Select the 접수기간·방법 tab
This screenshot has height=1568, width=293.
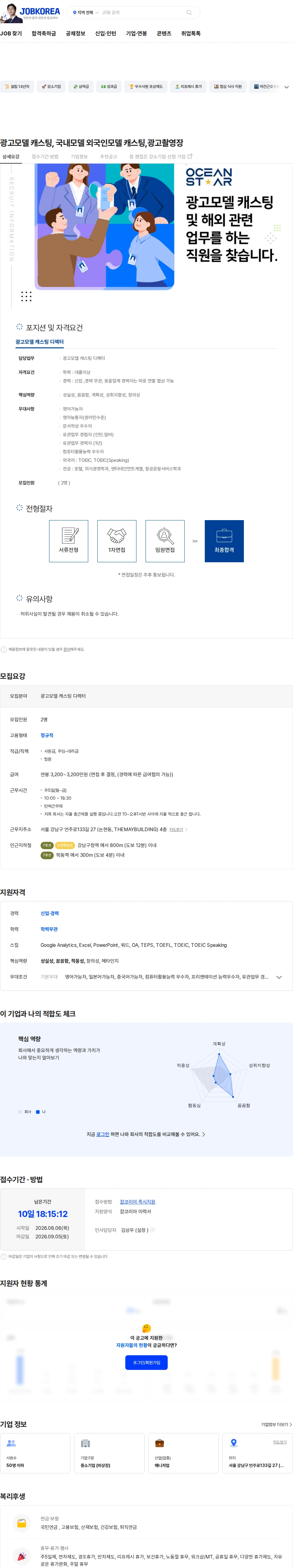click(45, 157)
